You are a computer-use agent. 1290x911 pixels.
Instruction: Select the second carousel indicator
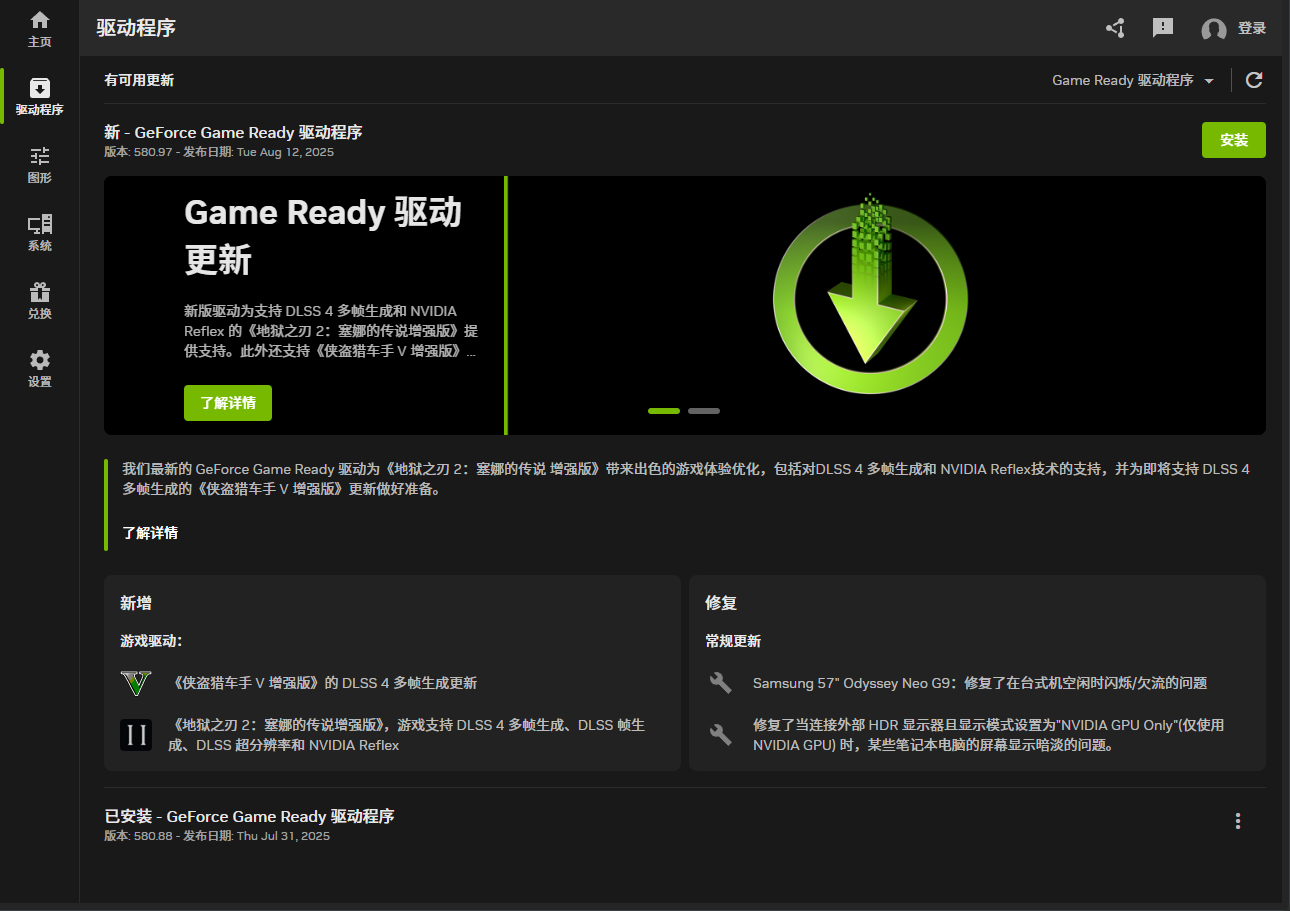[x=704, y=411]
